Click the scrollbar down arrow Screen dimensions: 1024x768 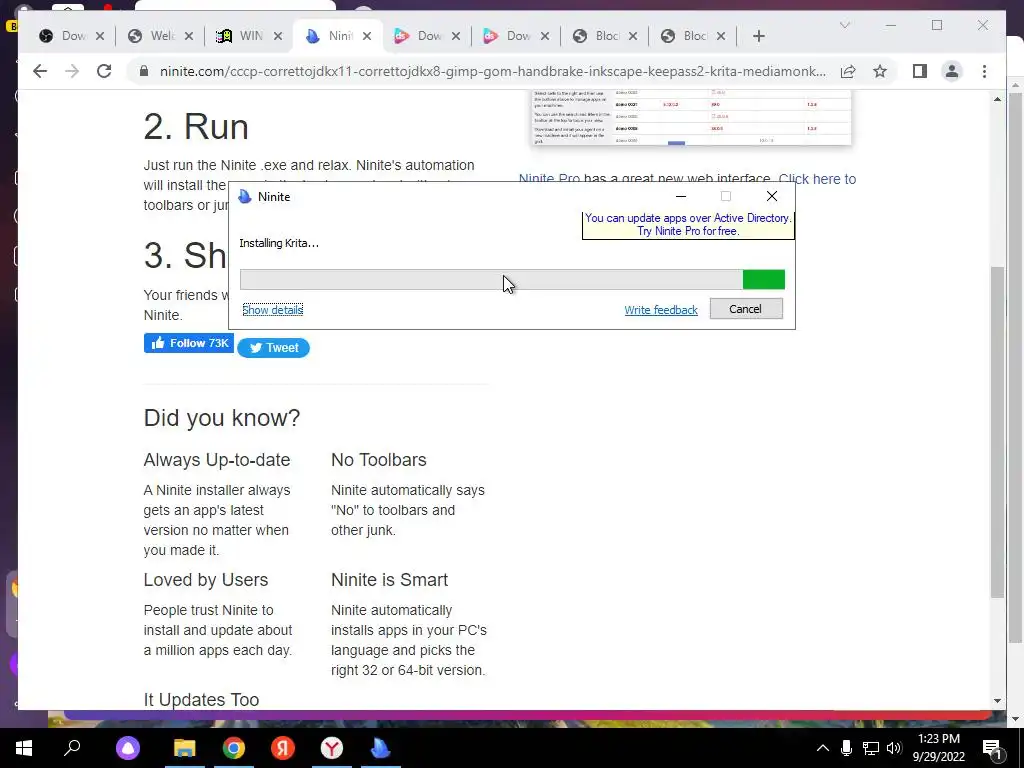(997, 701)
